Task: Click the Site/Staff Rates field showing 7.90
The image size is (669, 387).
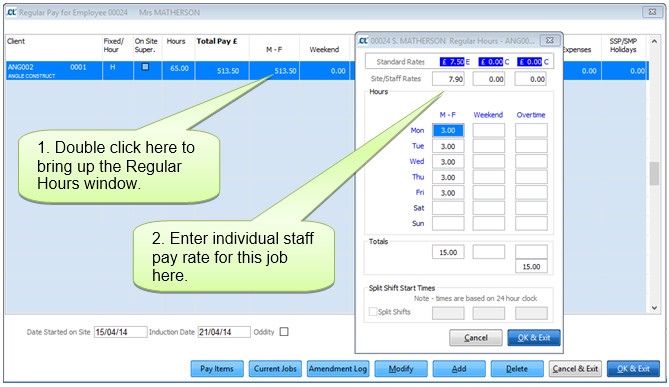Action: 448,79
